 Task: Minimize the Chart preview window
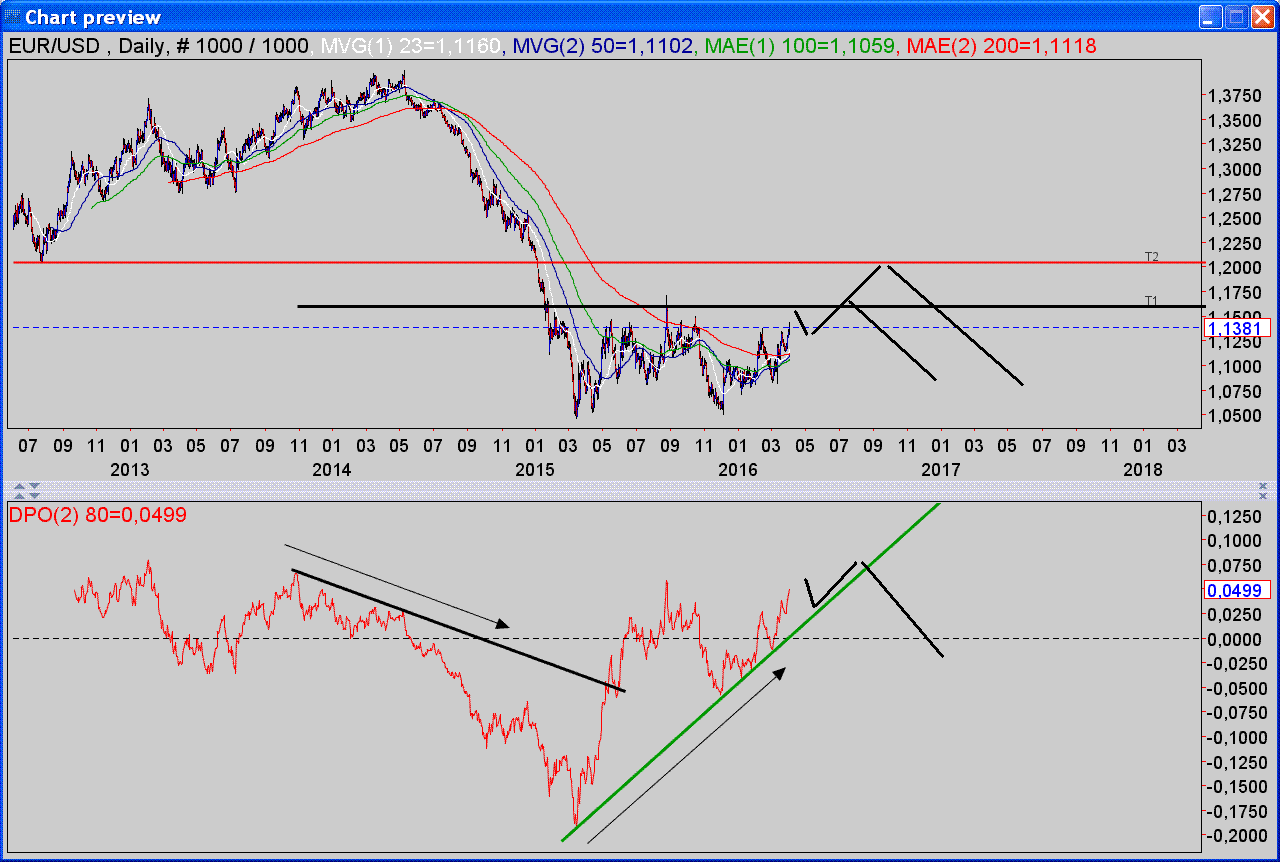[x=1212, y=17]
